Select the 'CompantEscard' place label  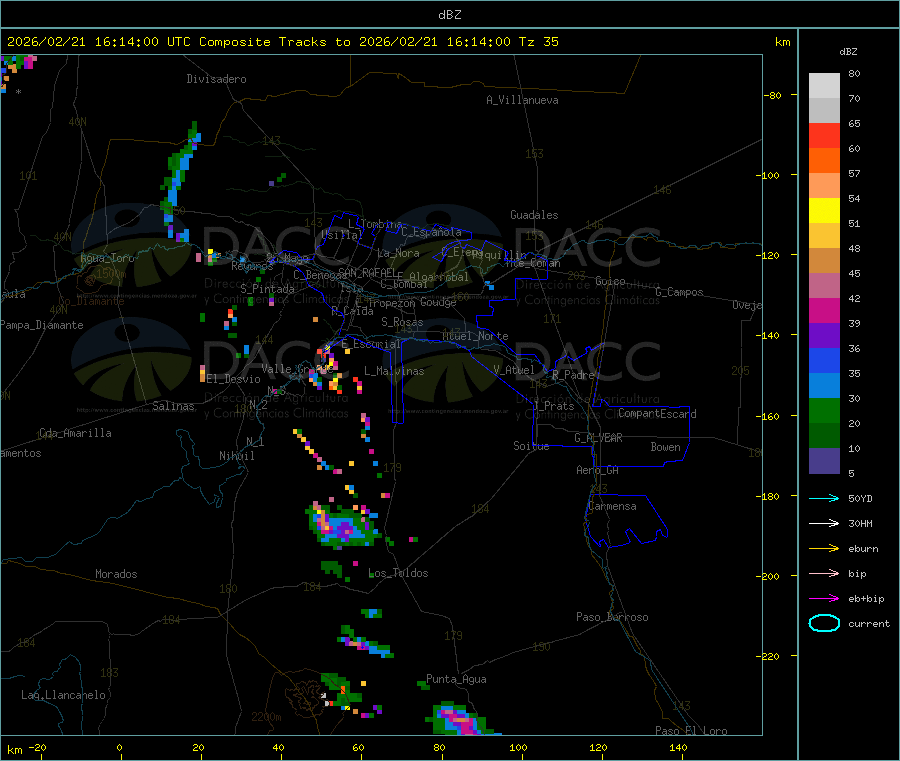[657, 414]
